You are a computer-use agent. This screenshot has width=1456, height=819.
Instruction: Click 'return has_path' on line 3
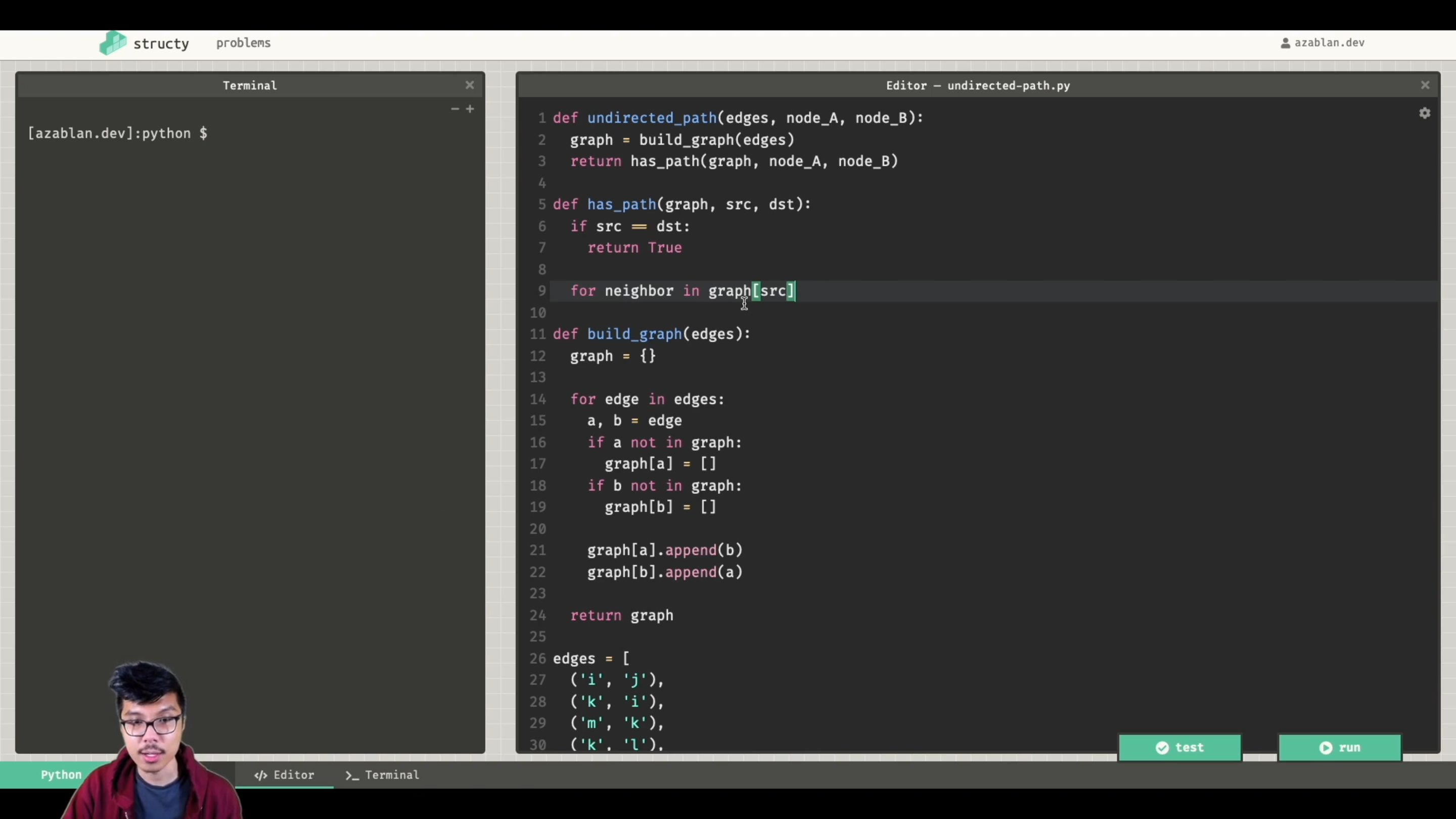(x=635, y=162)
